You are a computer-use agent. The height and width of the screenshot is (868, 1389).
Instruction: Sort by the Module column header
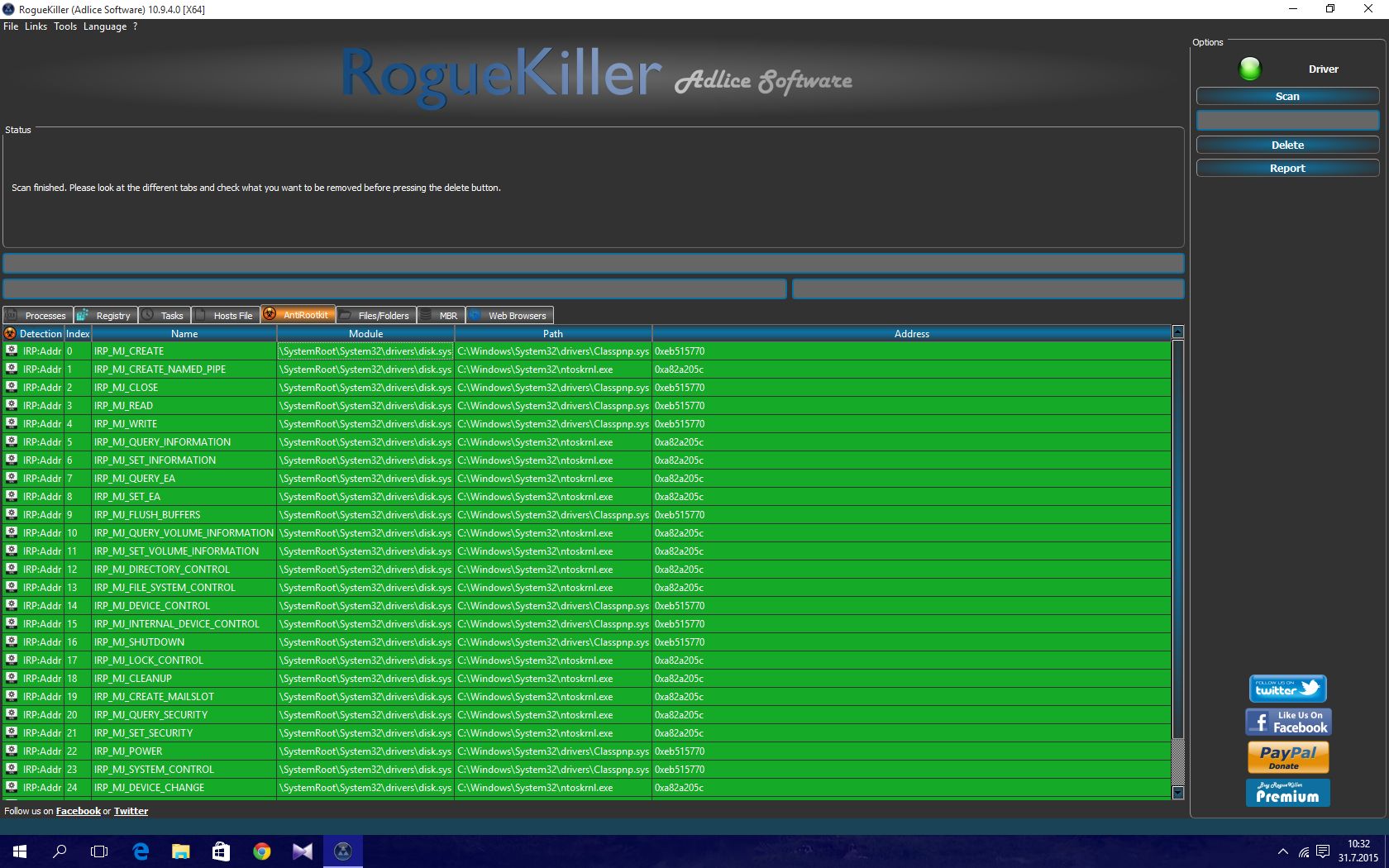[x=365, y=333]
